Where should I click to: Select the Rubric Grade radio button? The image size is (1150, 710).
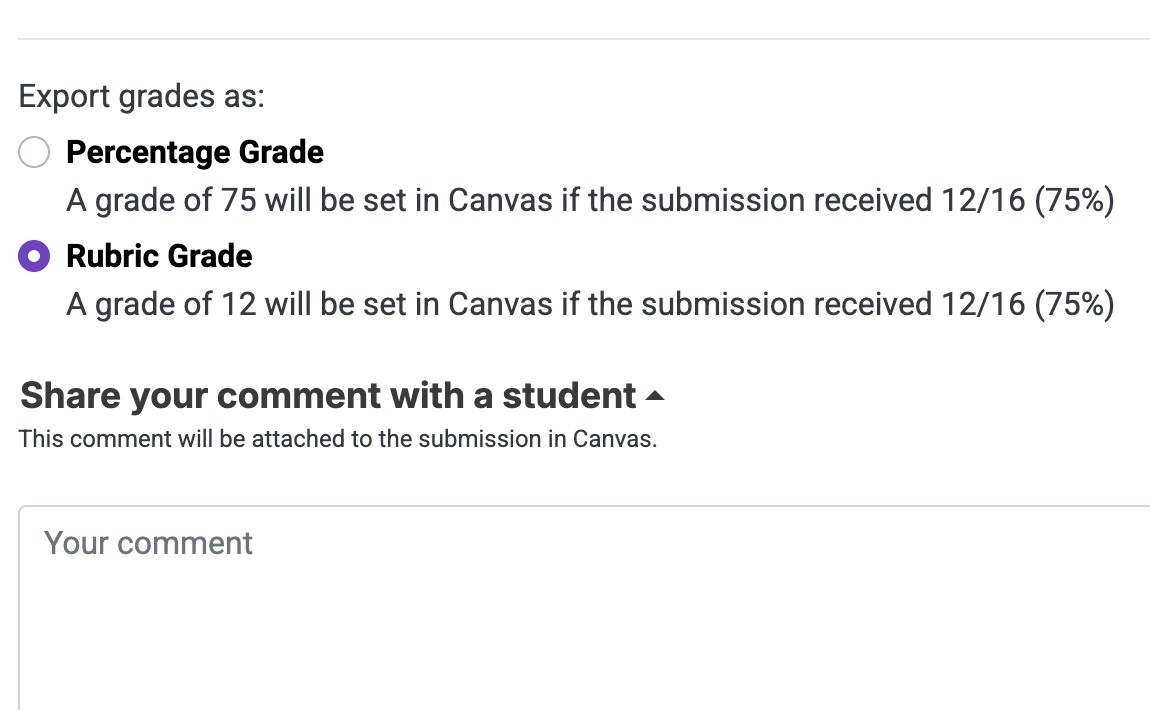pyautogui.click(x=34, y=257)
